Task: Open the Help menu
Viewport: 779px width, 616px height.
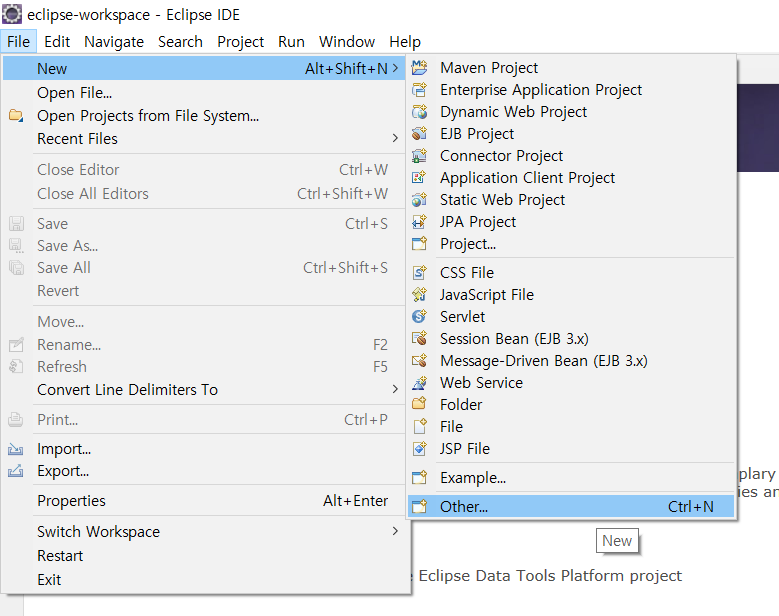Action: [x=405, y=42]
